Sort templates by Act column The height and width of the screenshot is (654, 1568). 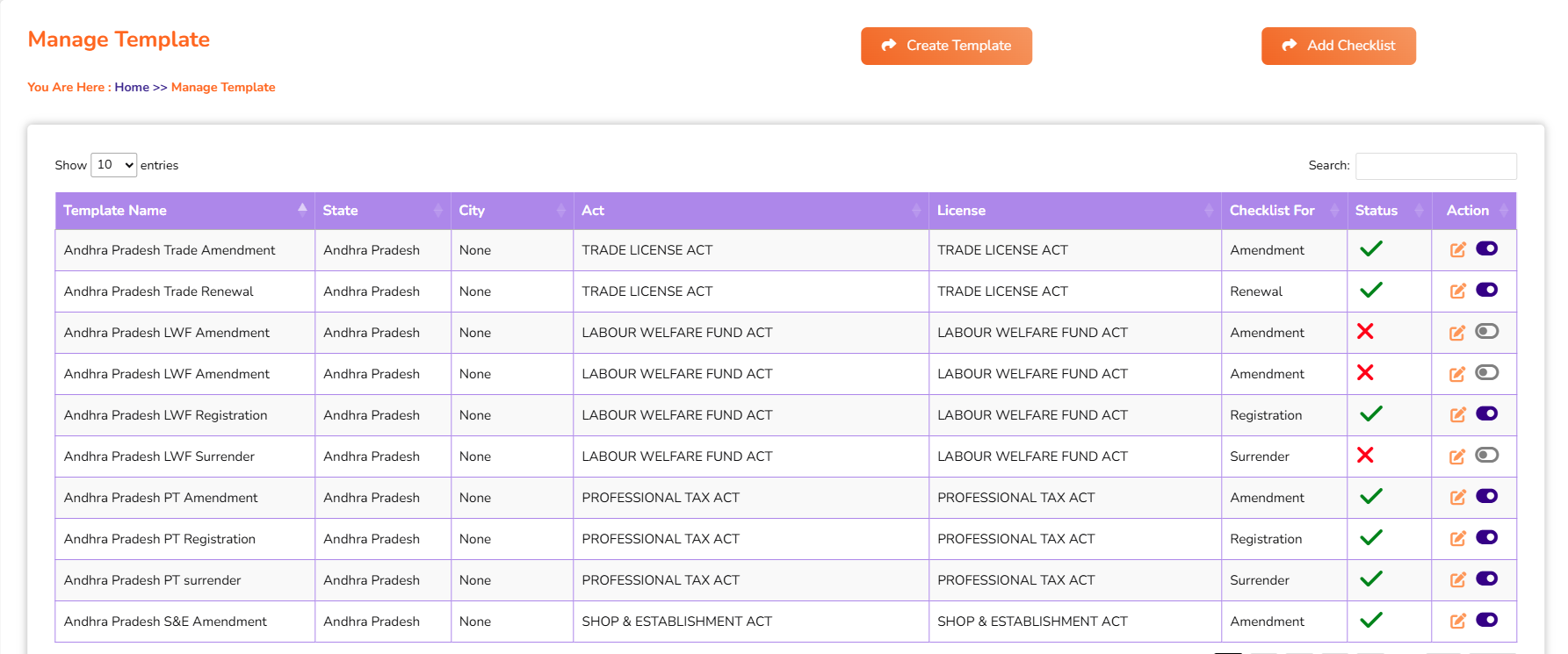(x=751, y=211)
